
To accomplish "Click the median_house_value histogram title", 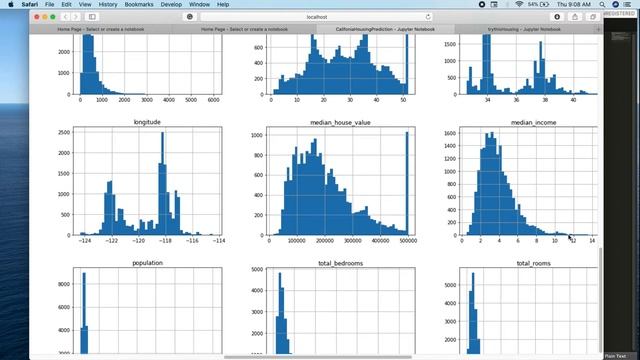I will click(x=340, y=122).
